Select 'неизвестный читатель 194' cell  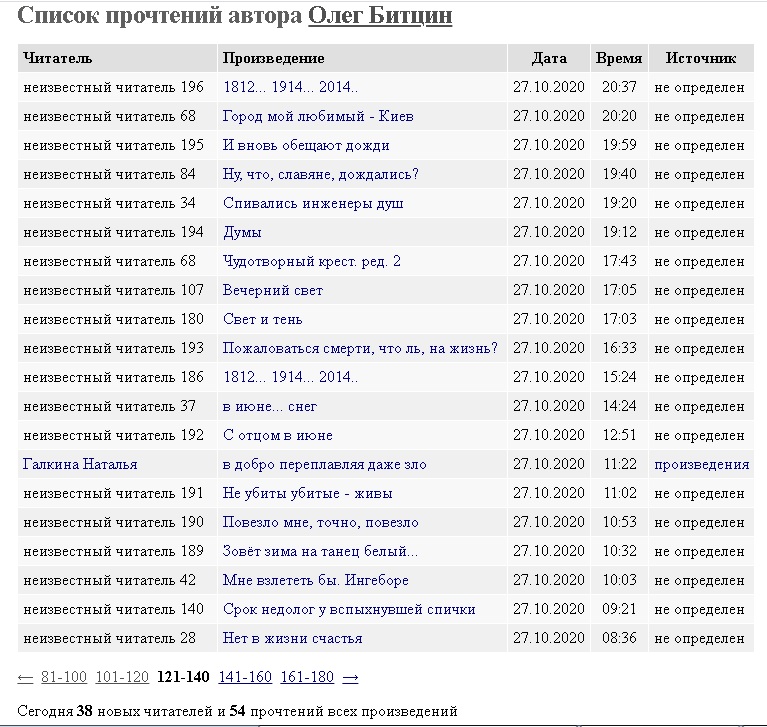tap(117, 232)
